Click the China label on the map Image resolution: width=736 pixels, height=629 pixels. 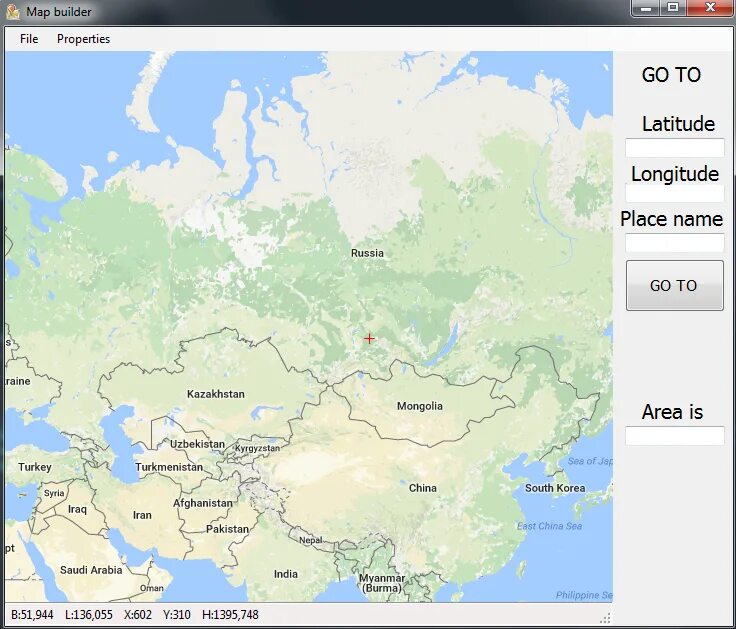pos(422,488)
